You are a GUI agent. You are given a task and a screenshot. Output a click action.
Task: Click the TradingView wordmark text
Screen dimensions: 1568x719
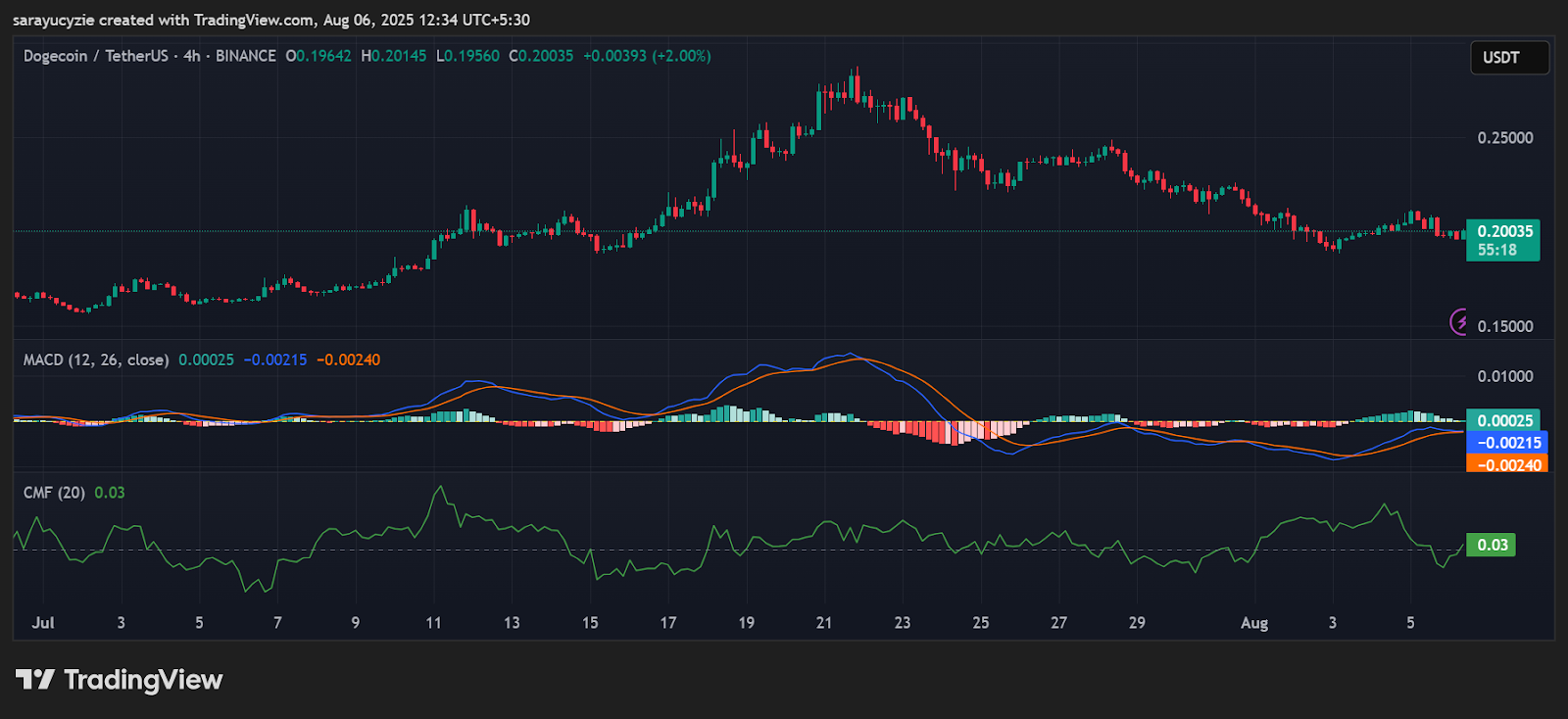coord(143,680)
